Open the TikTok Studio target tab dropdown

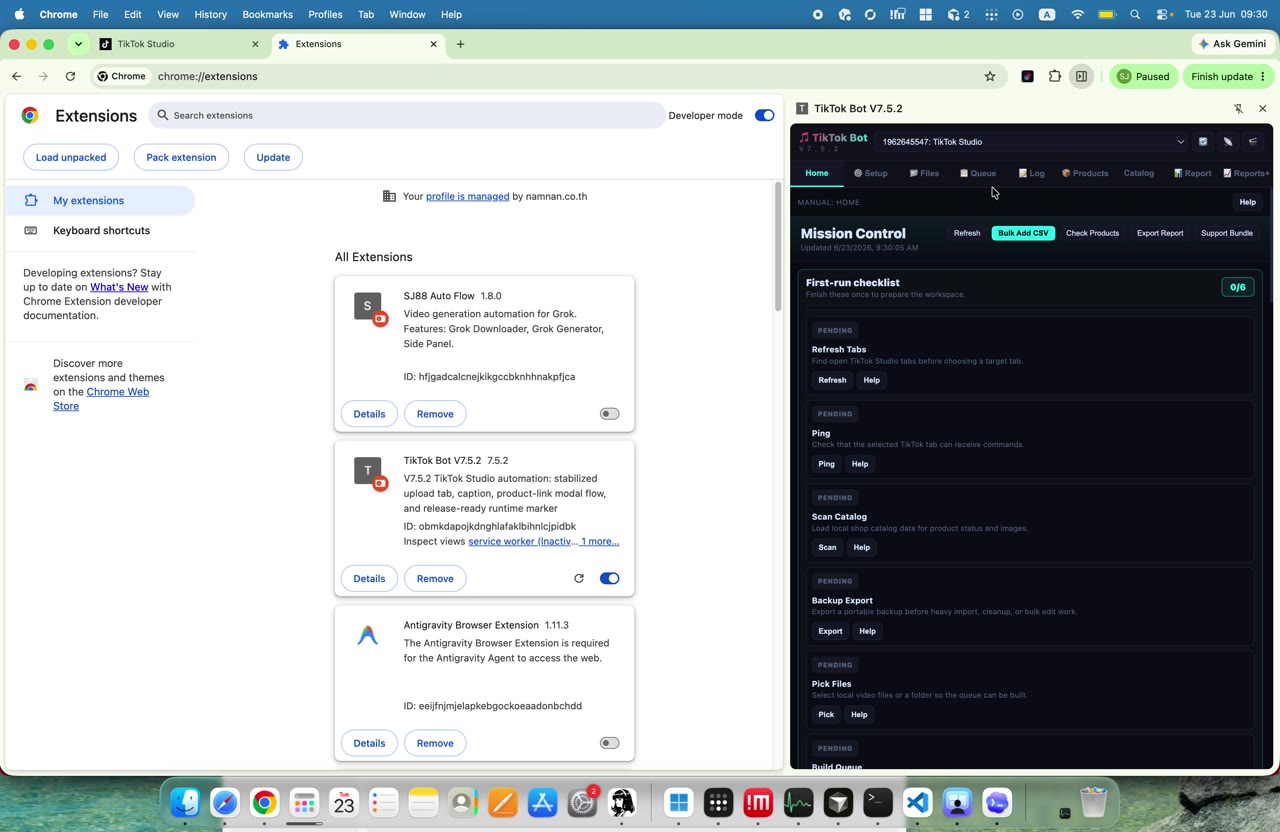click(1032, 142)
